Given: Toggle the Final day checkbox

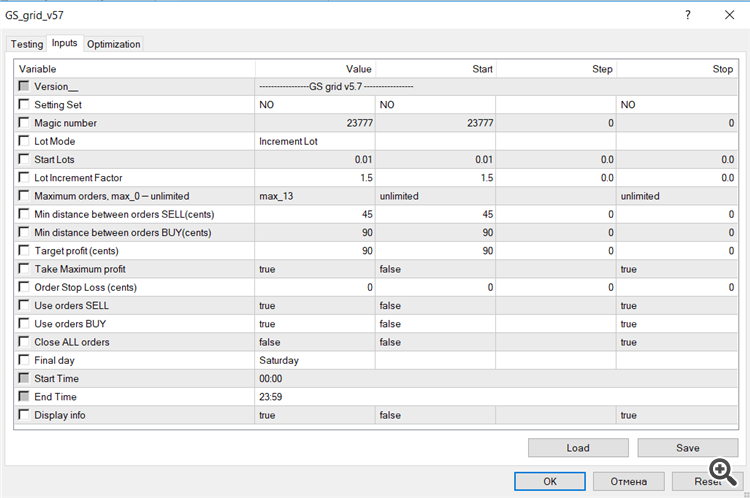Looking at the screenshot, I should pyautogui.click(x=23, y=359).
